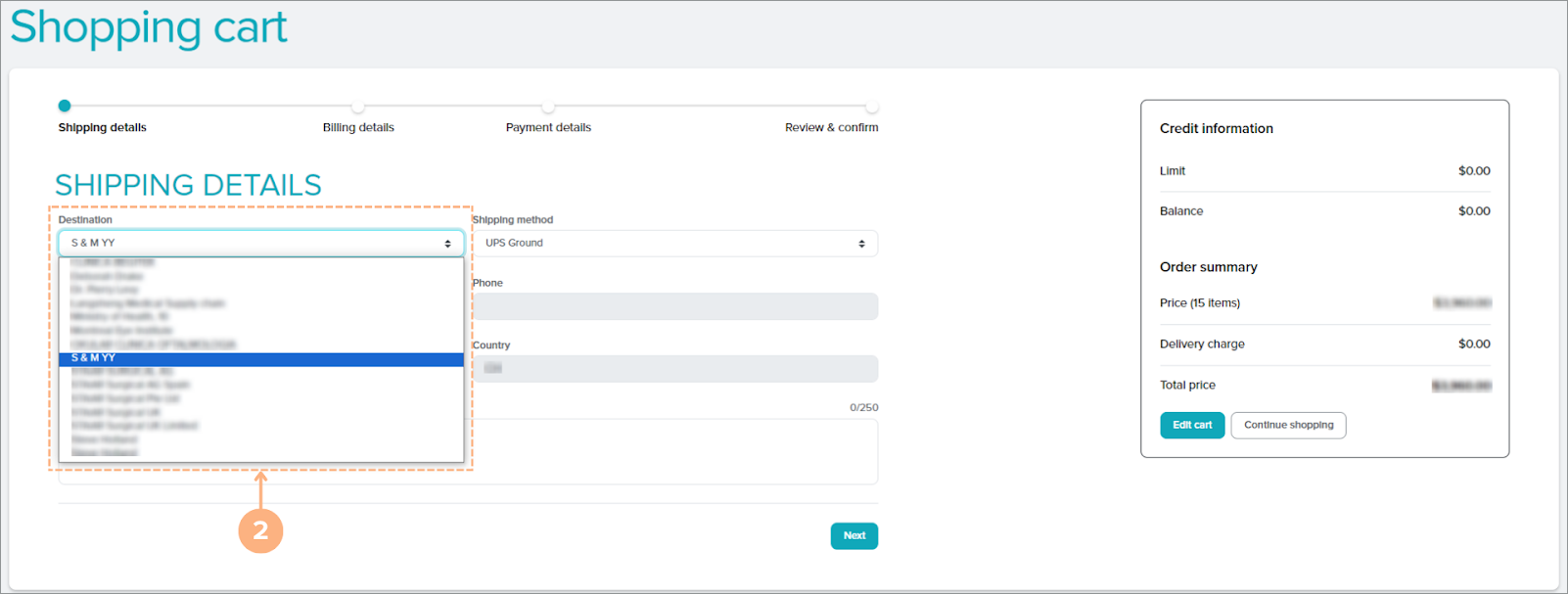
Task: Jump to the Review & confirm step label
Action: click(831, 128)
